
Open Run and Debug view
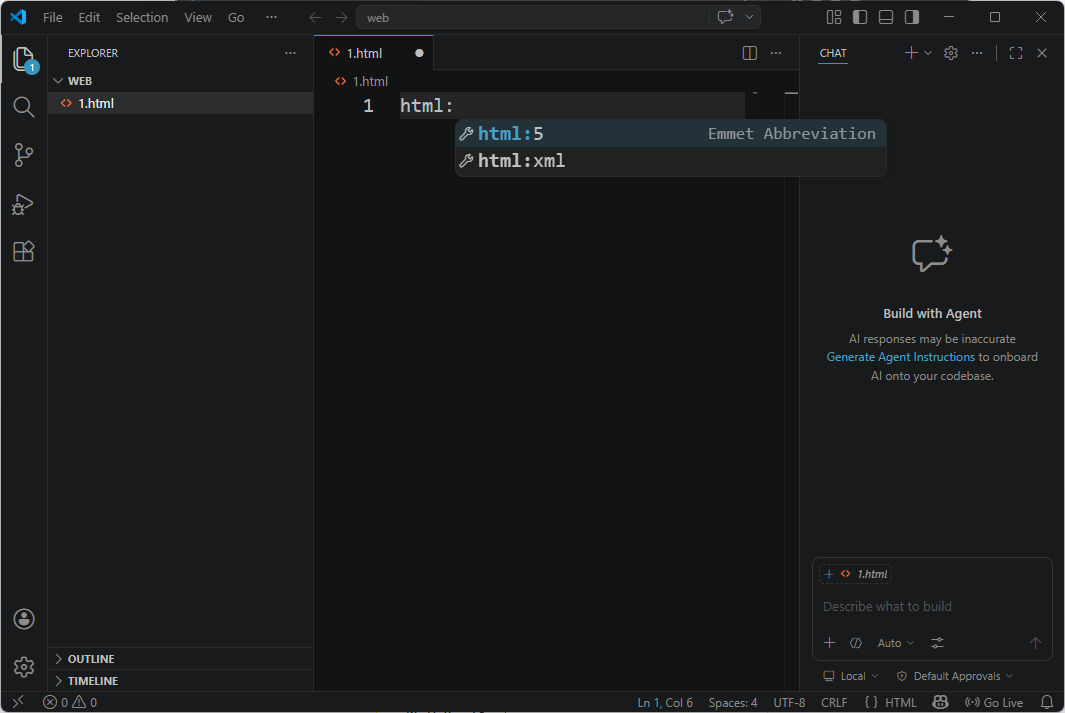coord(24,204)
